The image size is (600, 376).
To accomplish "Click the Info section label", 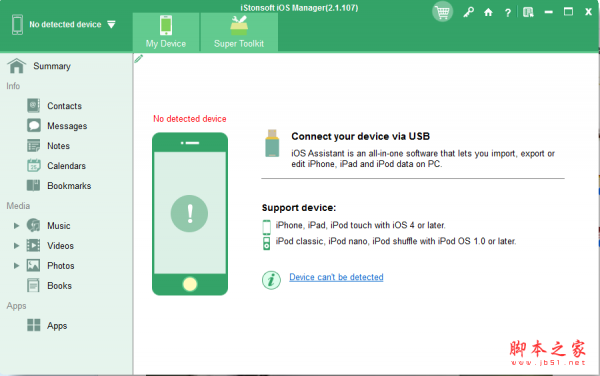I will pos(13,86).
